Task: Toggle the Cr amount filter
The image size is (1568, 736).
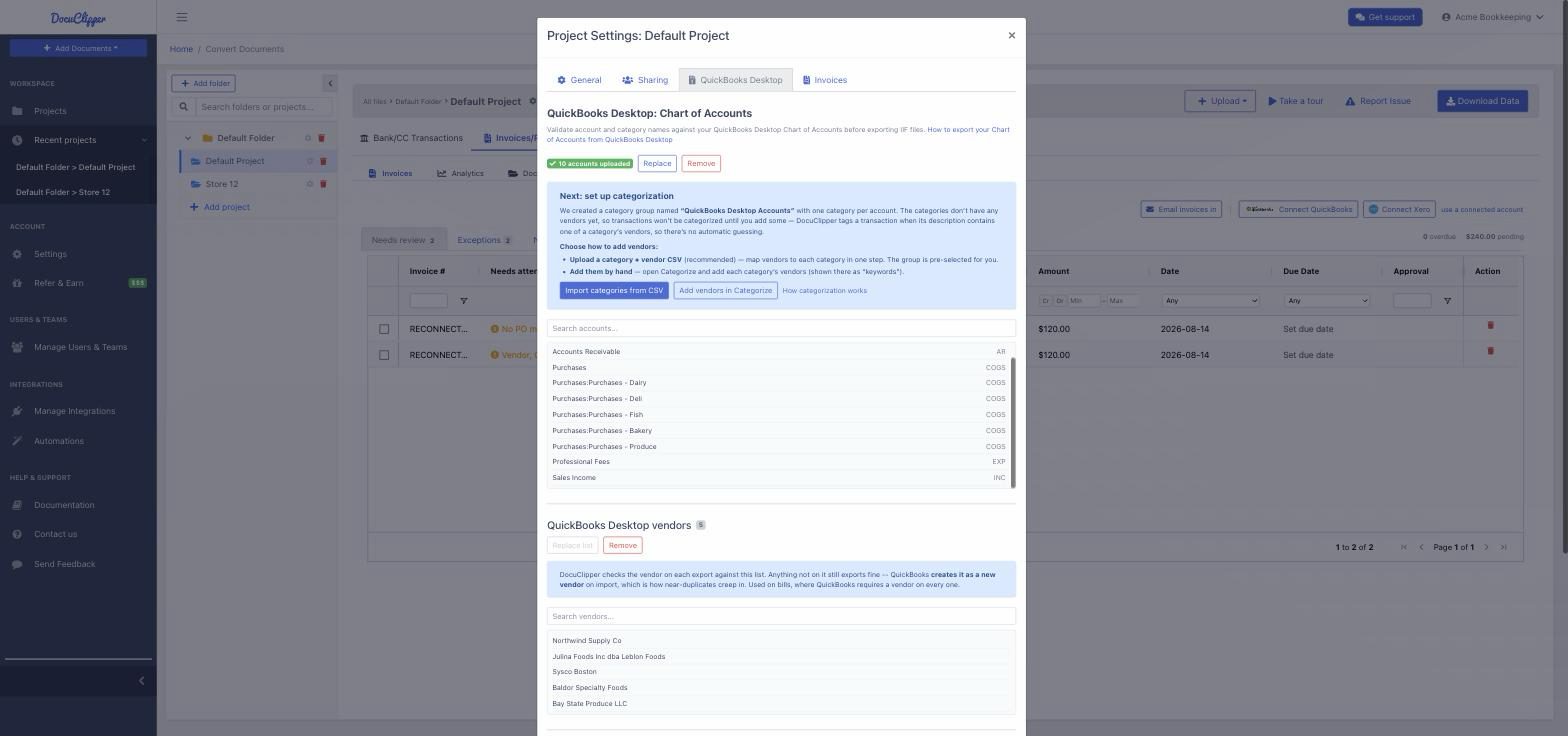Action: pyautogui.click(x=1045, y=301)
